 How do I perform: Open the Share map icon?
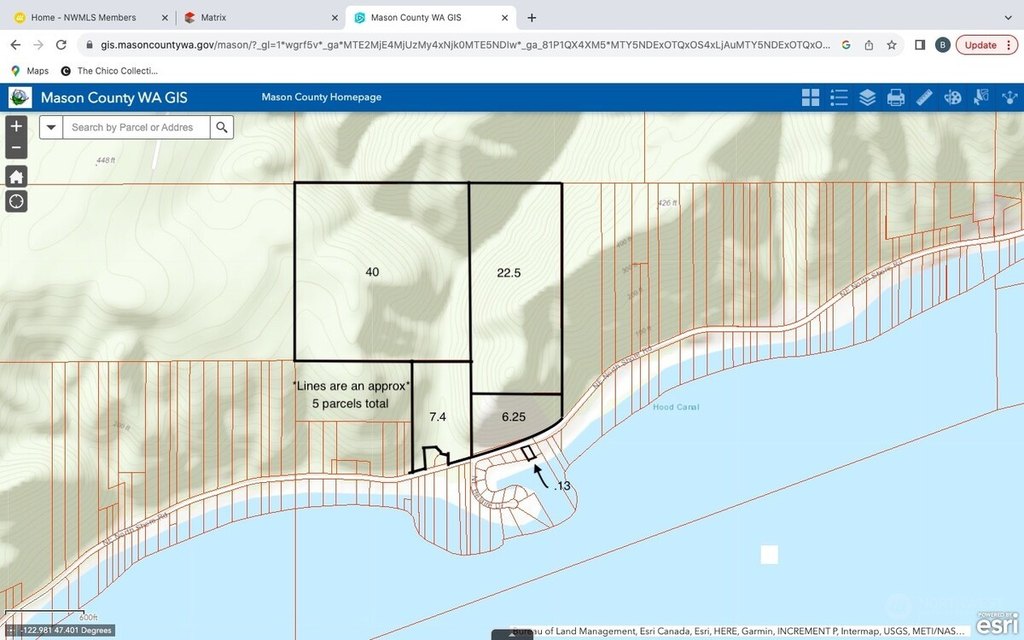[x=1009, y=97]
